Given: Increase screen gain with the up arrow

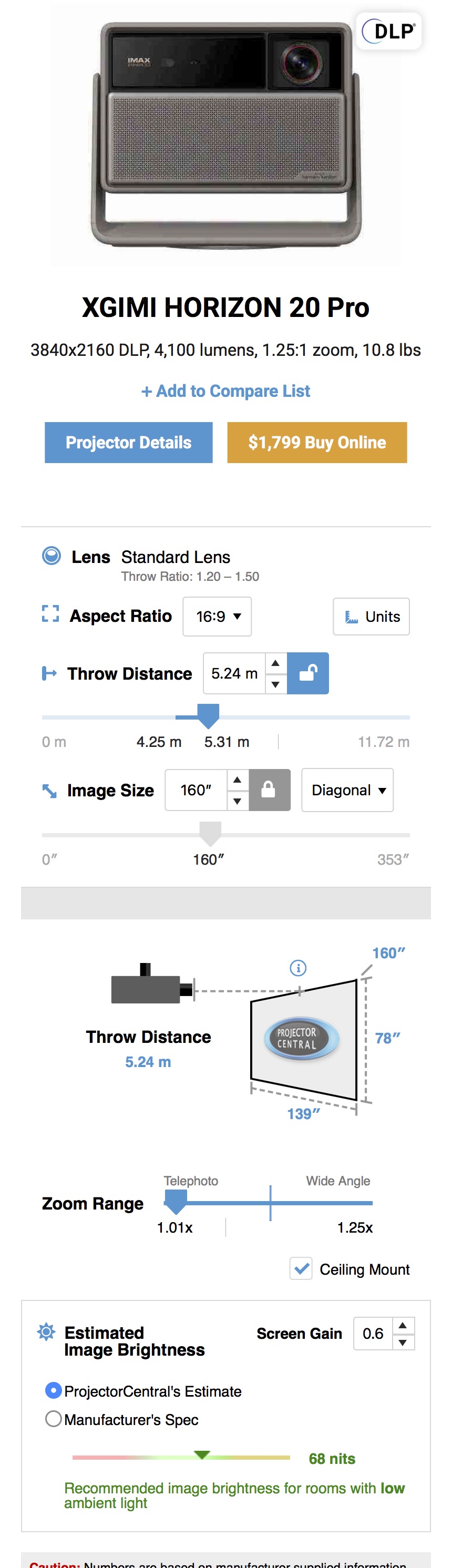Looking at the screenshot, I should click(403, 1325).
